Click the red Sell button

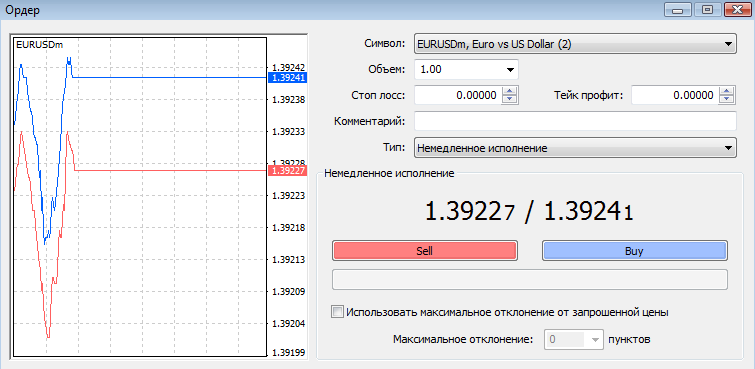point(424,250)
